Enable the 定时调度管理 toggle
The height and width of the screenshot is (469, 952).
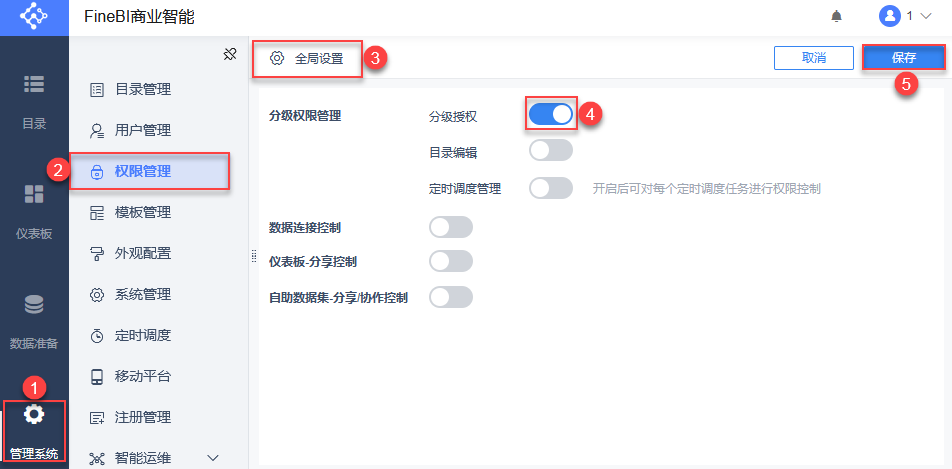(x=551, y=188)
